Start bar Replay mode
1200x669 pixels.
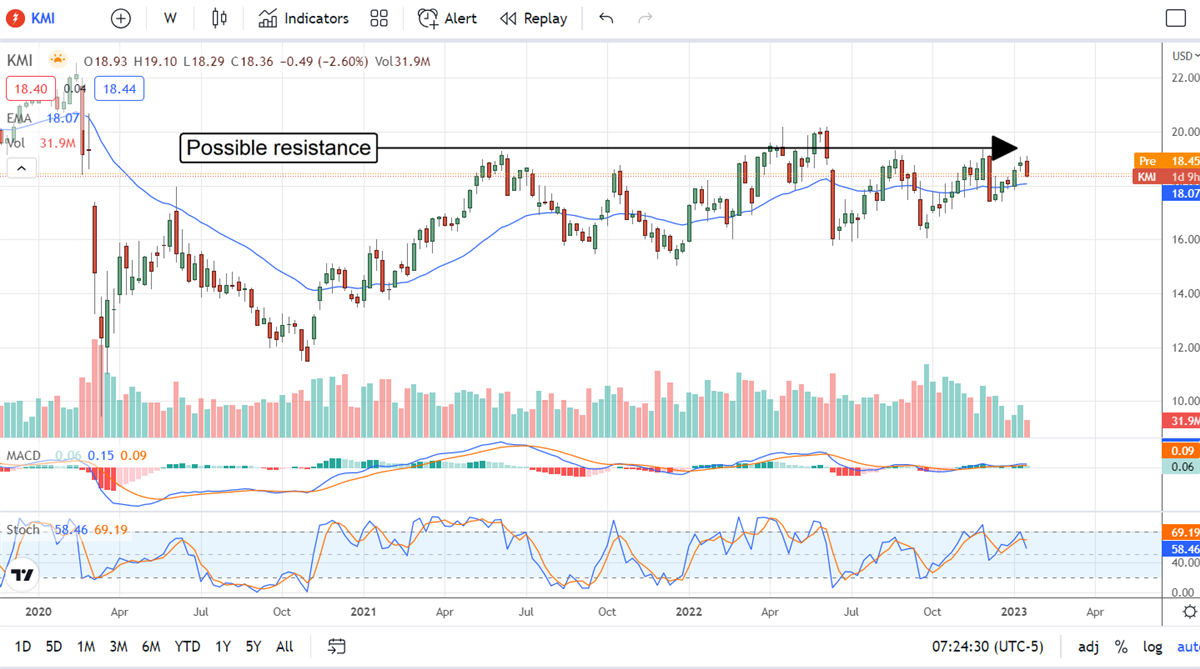click(x=533, y=18)
